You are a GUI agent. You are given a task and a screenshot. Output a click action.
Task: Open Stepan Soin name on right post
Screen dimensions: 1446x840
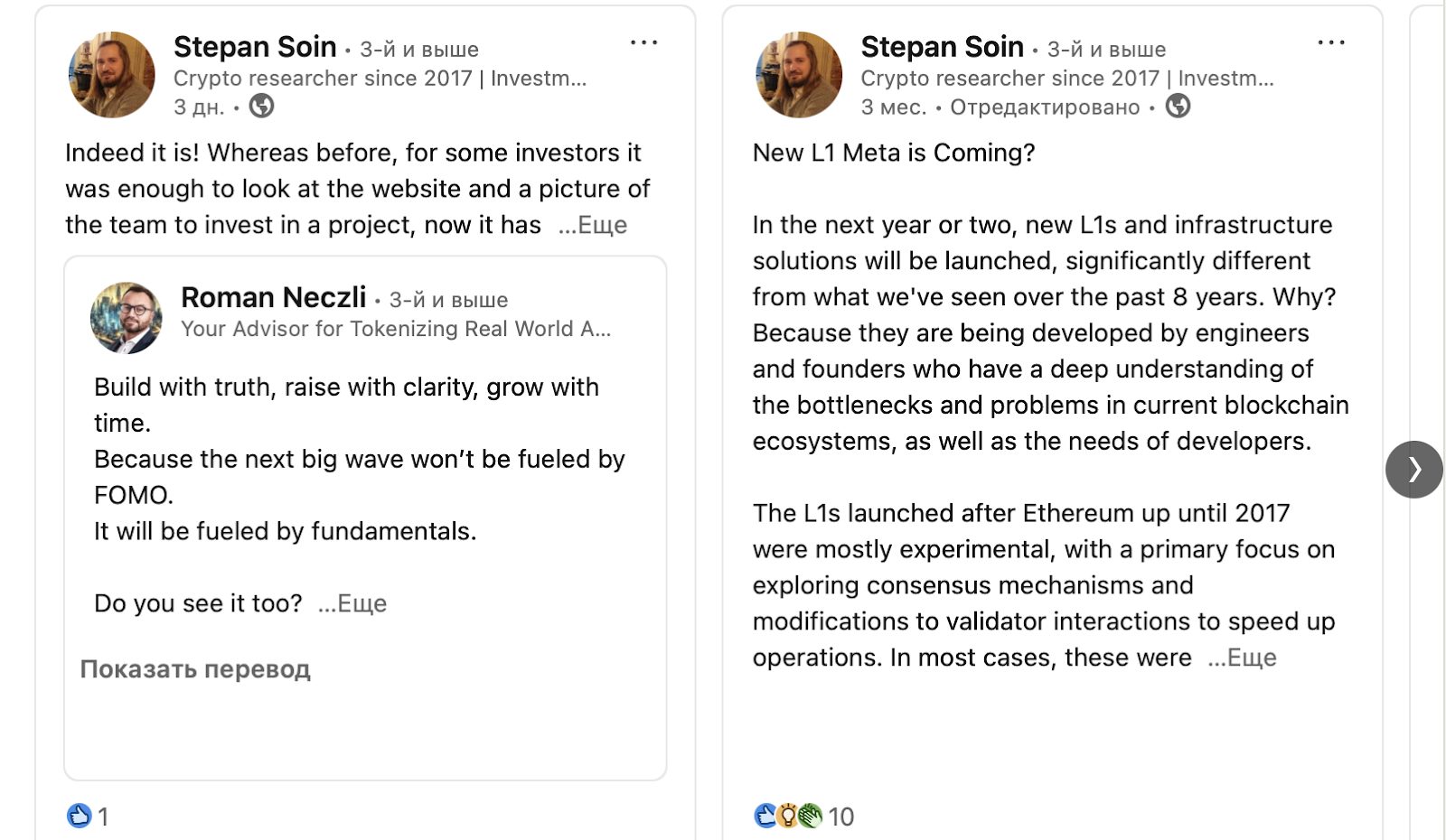[x=943, y=46]
